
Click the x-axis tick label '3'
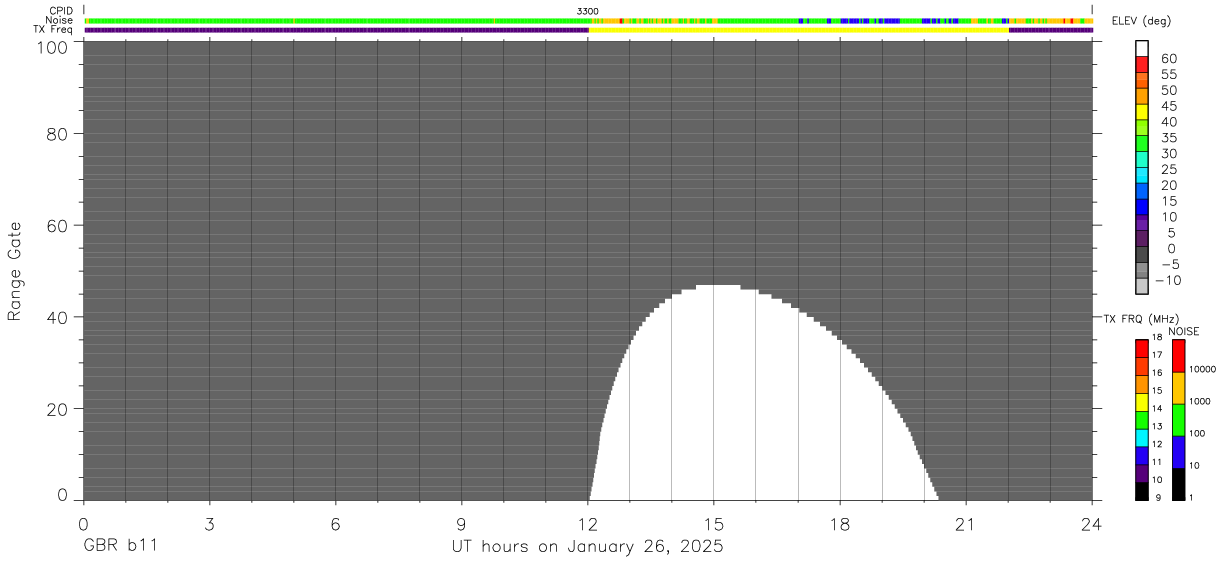(x=209, y=523)
